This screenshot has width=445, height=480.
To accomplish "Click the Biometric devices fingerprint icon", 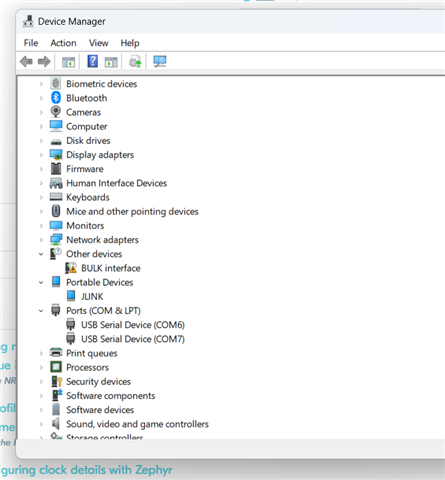I will [56, 84].
